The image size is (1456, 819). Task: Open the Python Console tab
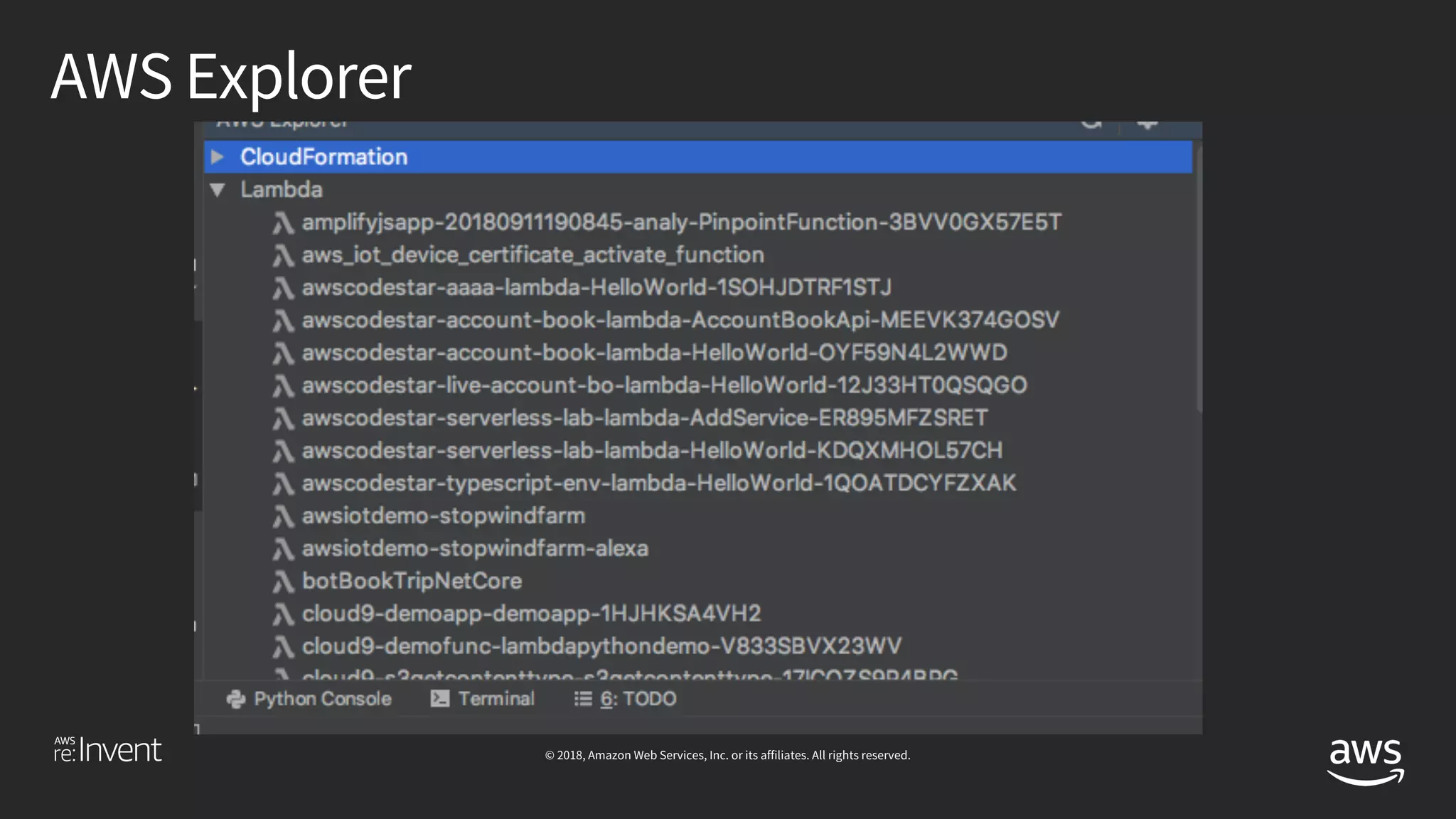coord(322,700)
